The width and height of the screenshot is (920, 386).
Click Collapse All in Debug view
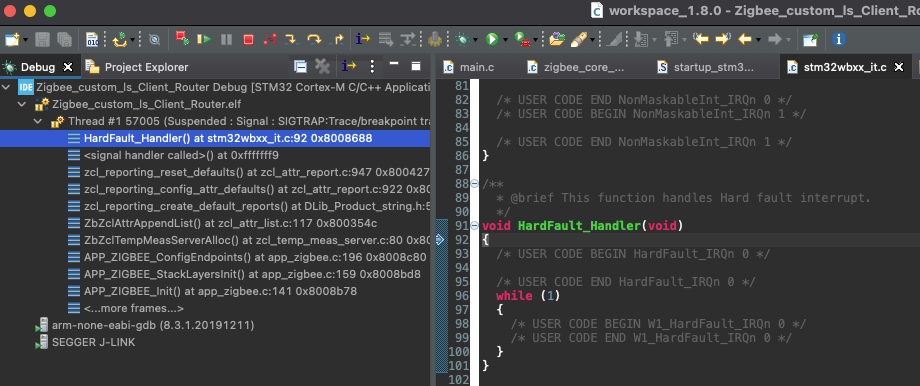(300, 66)
